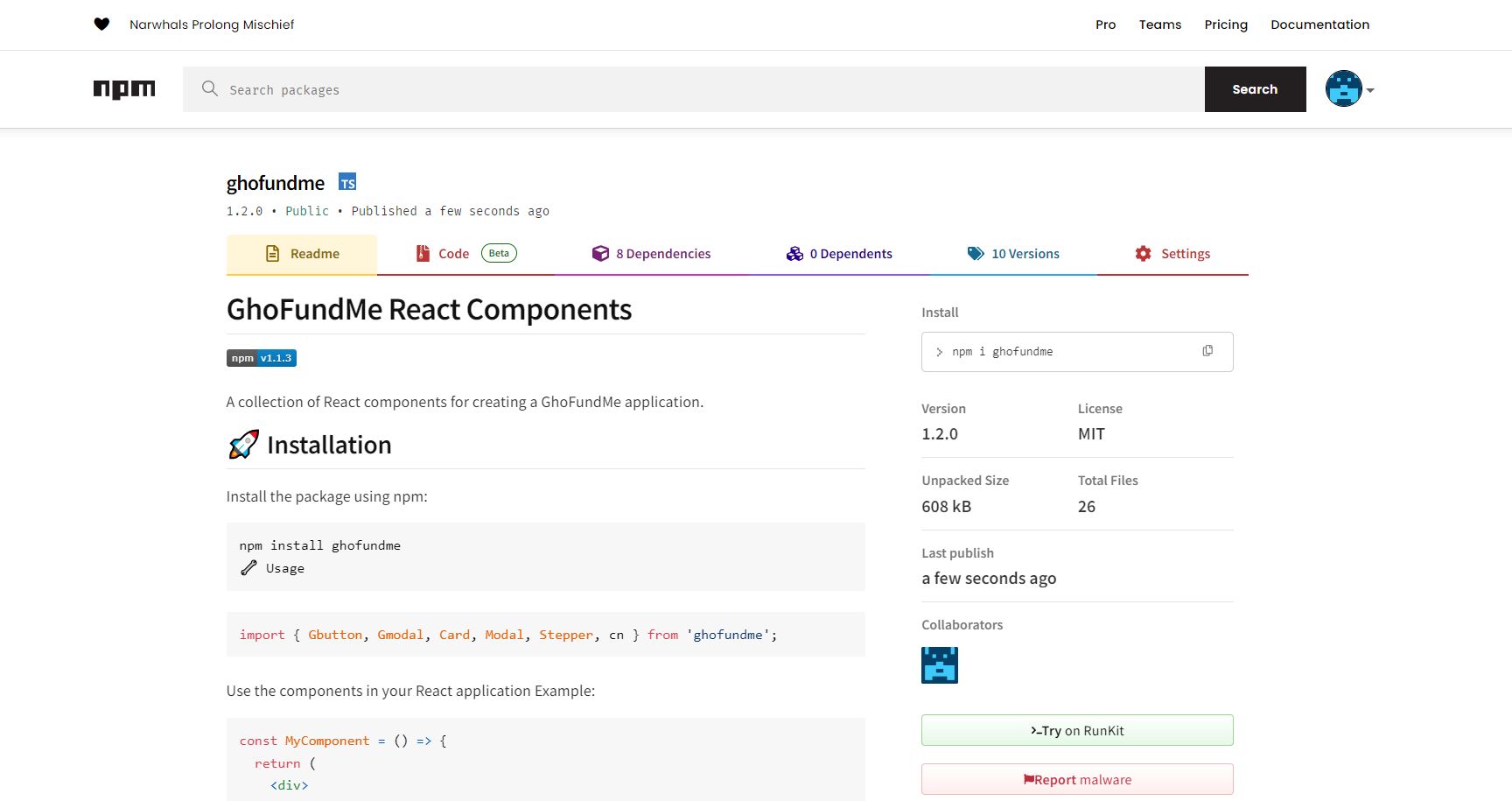The width and height of the screenshot is (1512, 801).
Task: Click the Collaborators label
Action: 962,625
